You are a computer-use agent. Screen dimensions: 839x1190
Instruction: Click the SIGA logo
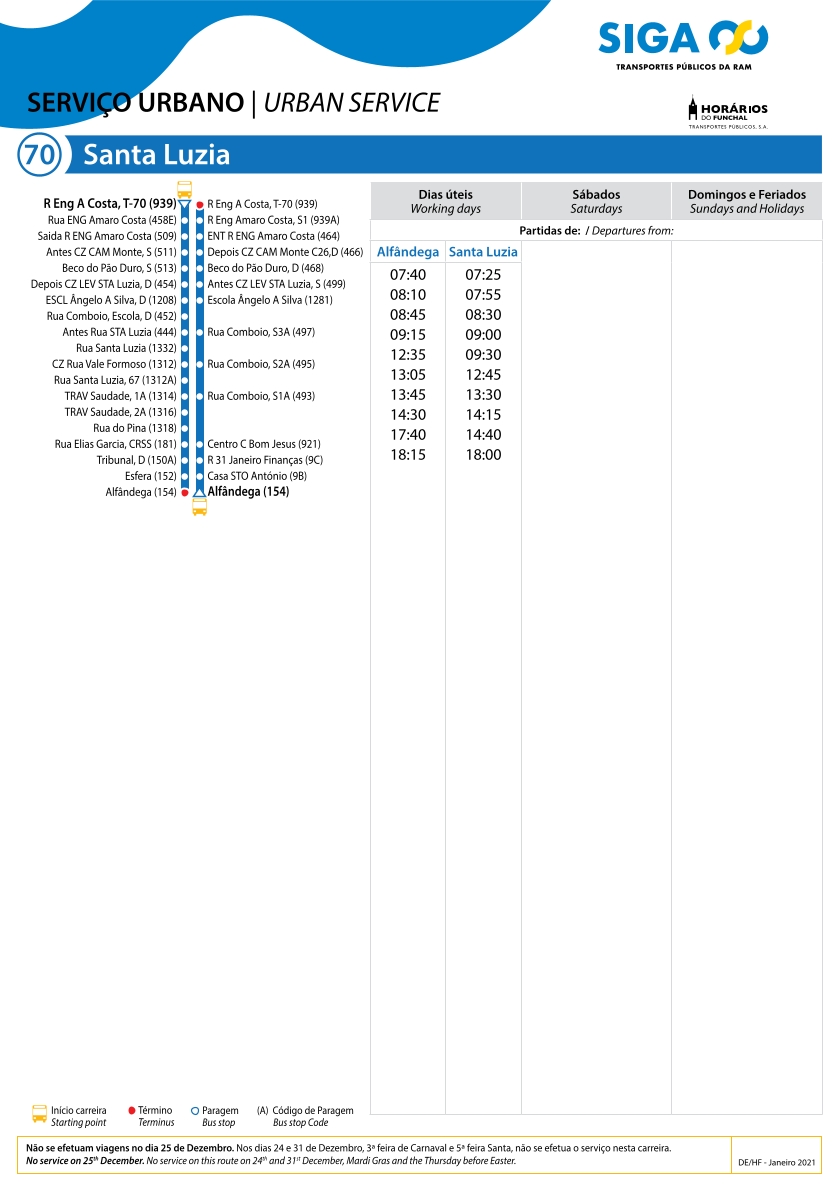[x=683, y=43]
